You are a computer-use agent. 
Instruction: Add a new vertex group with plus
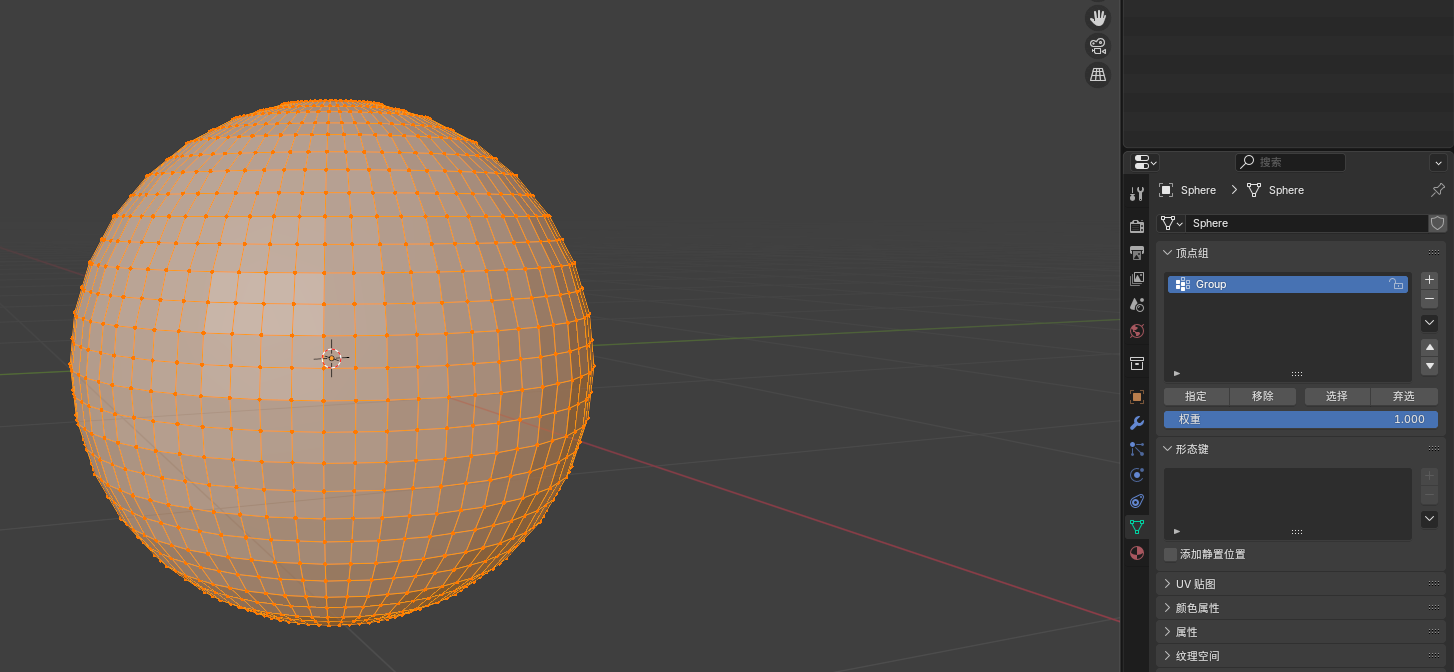point(1430,280)
